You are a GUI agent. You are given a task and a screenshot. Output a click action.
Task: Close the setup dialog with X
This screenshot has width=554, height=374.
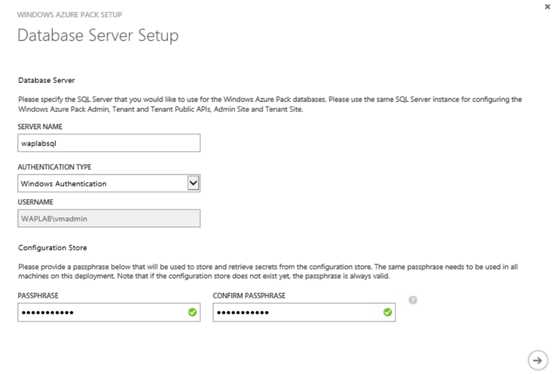pyautogui.click(x=548, y=7)
